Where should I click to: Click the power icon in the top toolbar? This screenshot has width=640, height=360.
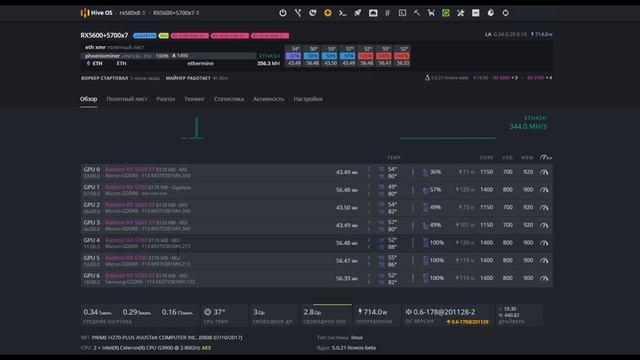[x=282, y=13]
